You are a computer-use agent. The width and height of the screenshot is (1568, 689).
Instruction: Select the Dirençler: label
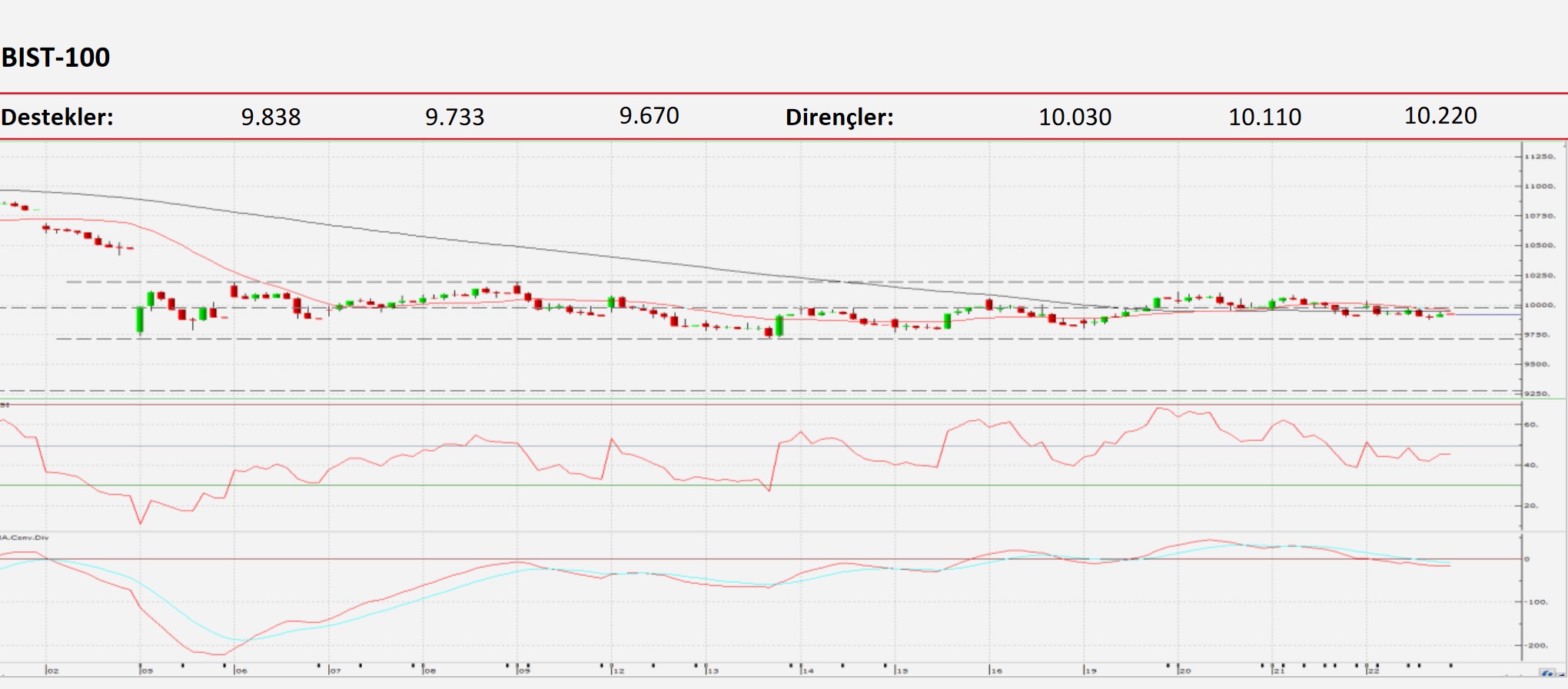[x=839, y=118]
